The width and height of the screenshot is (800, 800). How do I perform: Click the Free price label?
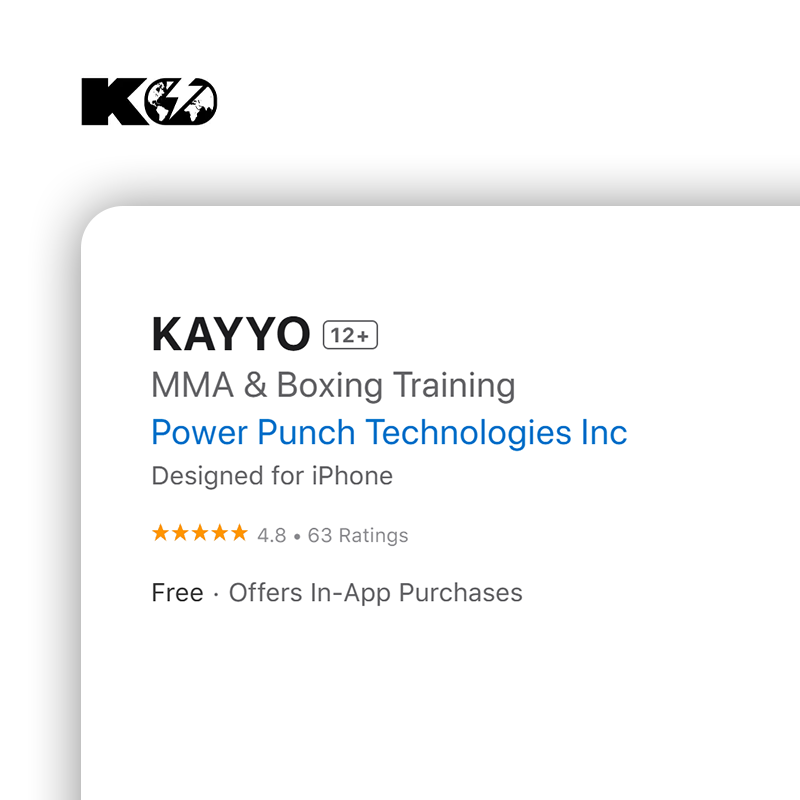point(177,592)
